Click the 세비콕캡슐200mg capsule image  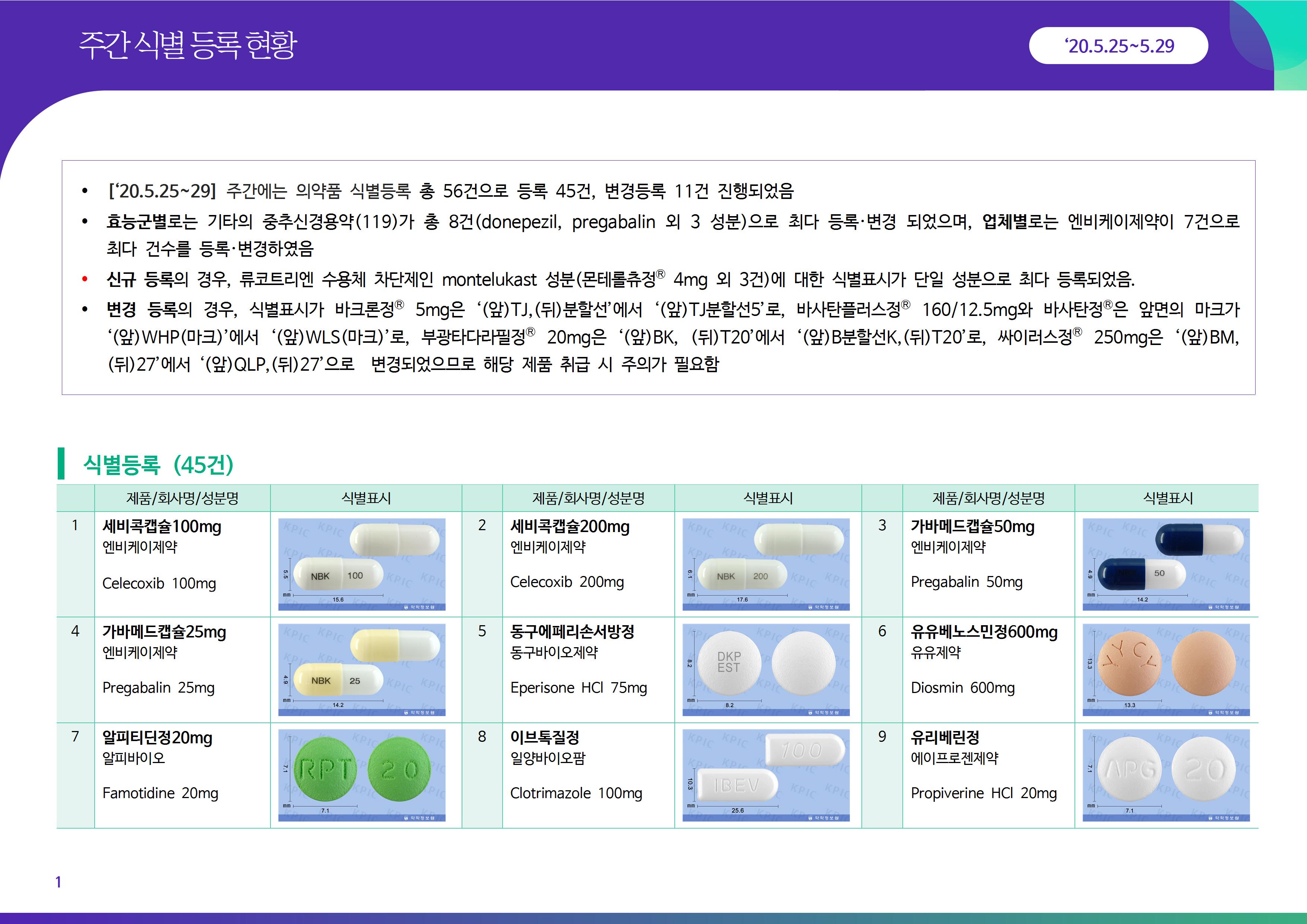(x=766, y=564)
